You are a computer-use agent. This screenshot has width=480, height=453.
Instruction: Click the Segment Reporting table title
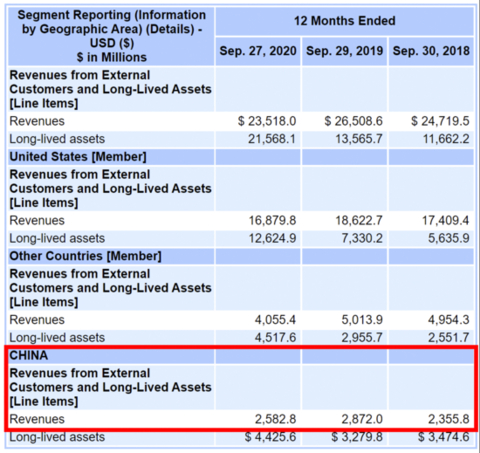click(112, 36)
